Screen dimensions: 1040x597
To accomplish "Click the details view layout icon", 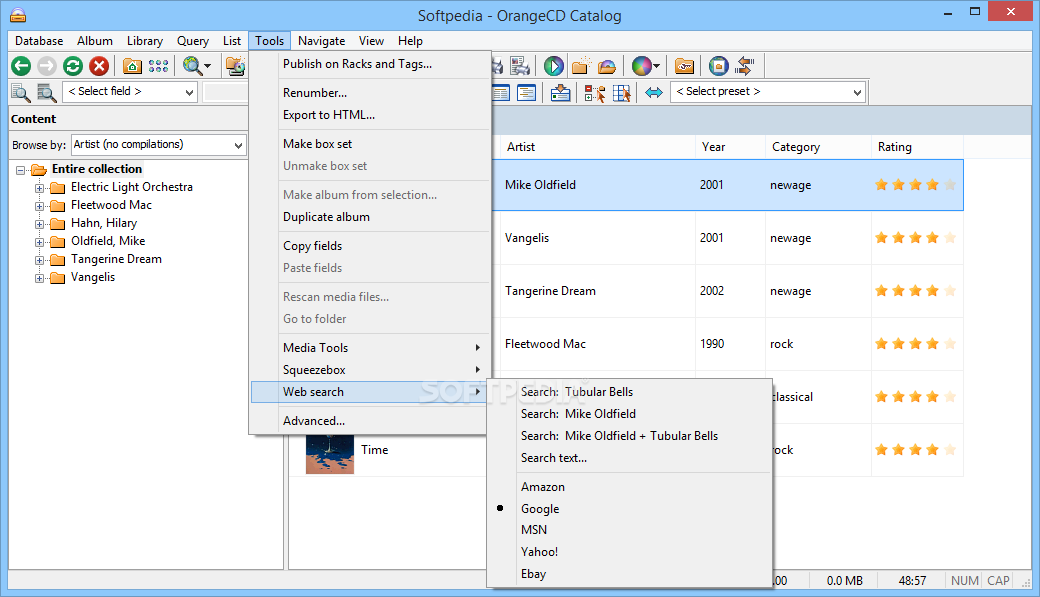I will [x=527, y=92].
